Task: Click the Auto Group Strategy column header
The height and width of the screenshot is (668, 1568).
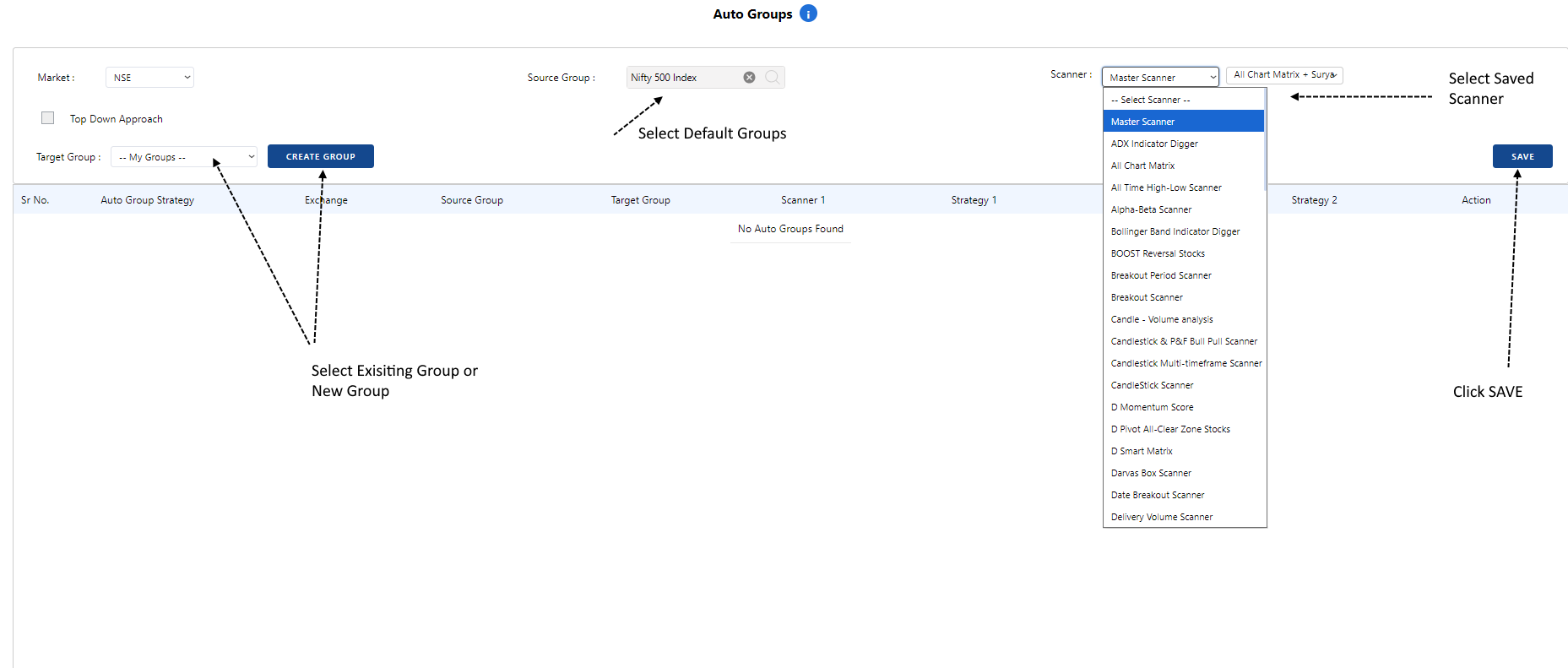Action: tap(148, 200)
